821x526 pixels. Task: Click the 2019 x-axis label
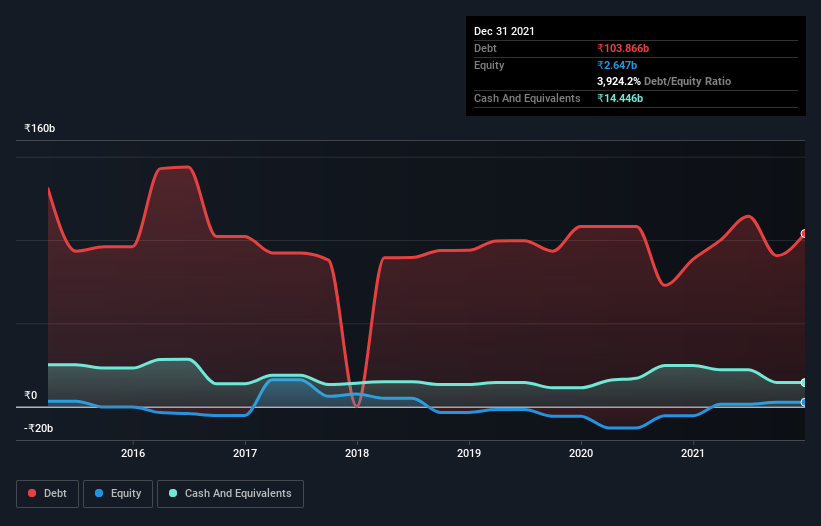click(x=469, y=453)
